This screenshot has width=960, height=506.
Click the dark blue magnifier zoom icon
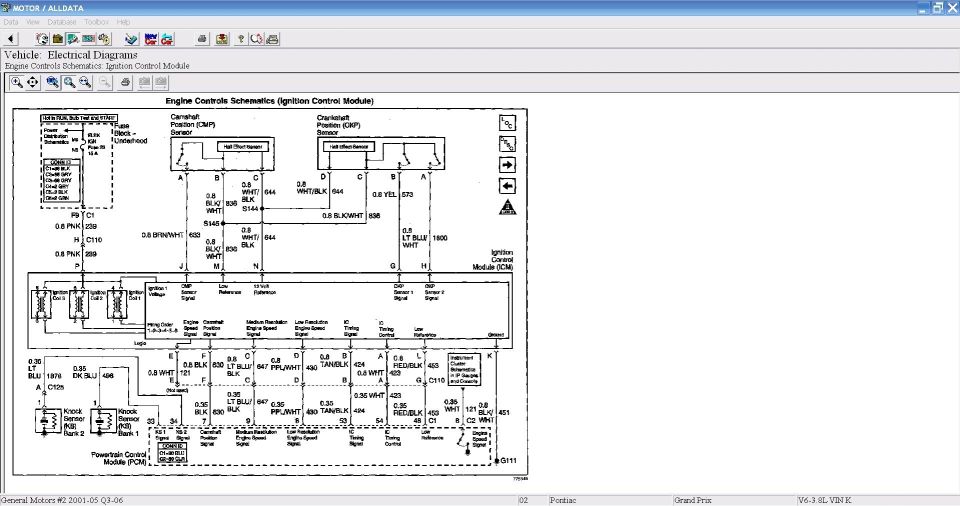pyautogui.click(x=53, y=82)
